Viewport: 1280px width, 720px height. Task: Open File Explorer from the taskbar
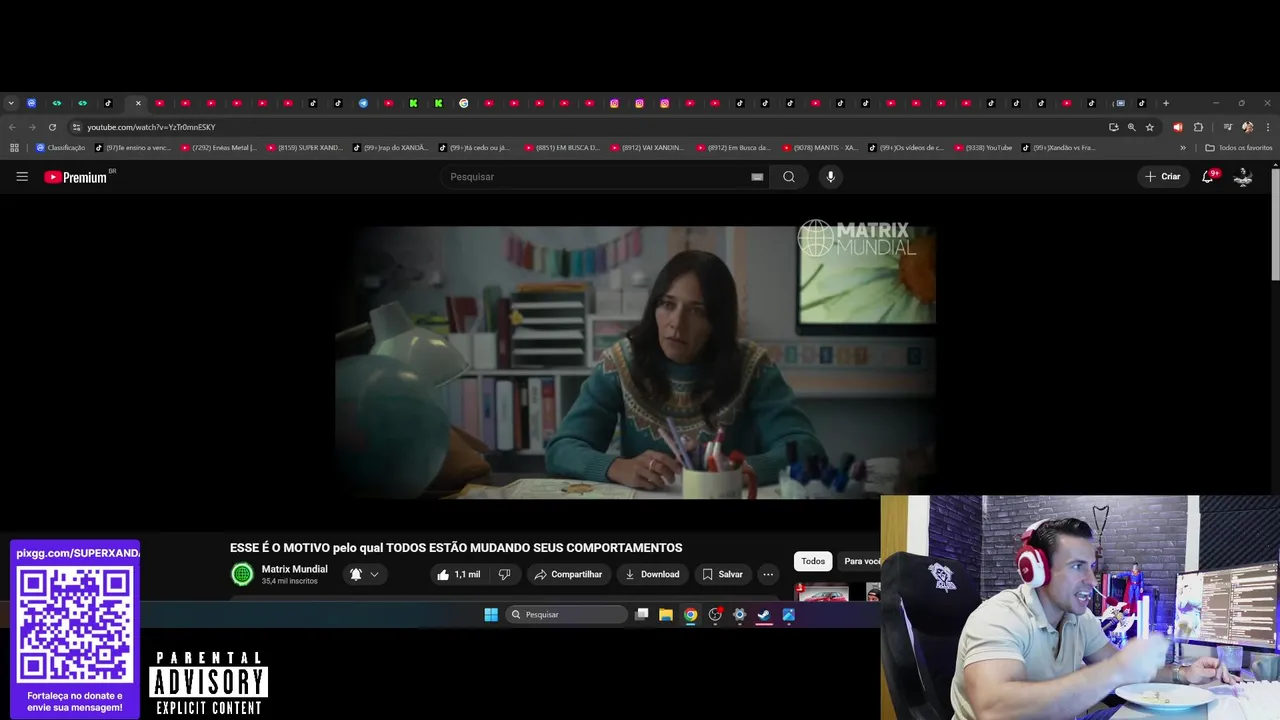(666, 615)
